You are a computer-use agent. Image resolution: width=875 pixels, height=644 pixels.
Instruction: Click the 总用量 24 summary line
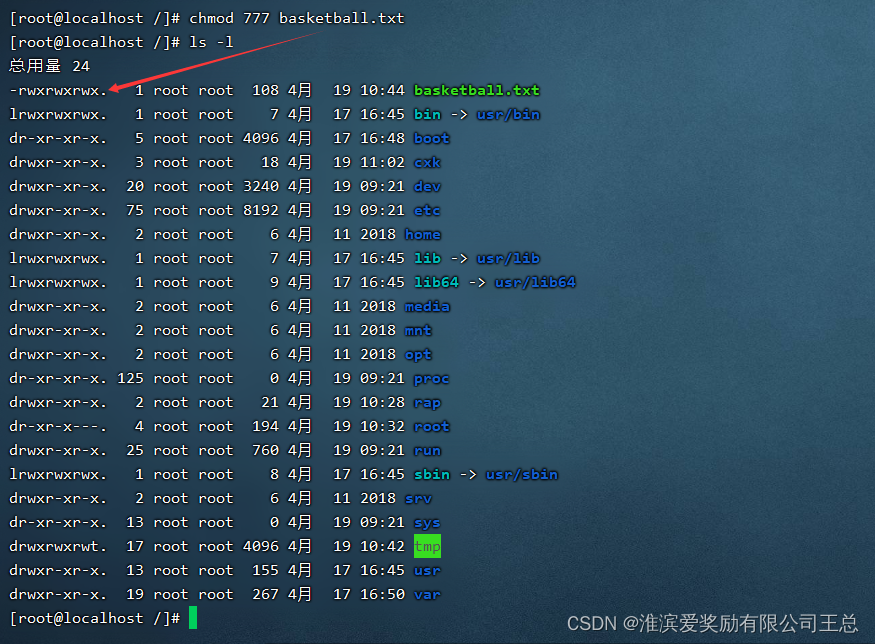(47, 65)
